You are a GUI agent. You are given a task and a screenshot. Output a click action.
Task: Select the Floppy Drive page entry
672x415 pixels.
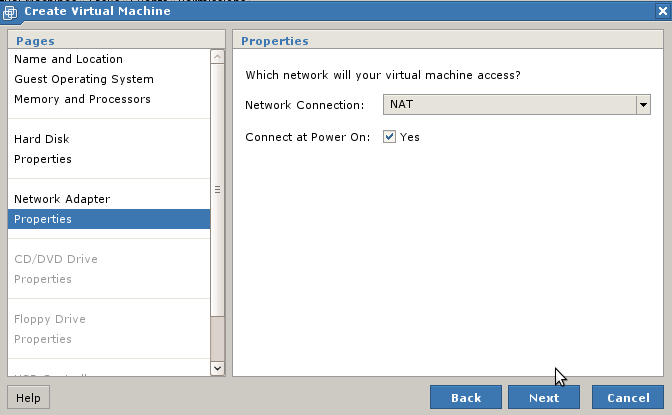(49, 319)
